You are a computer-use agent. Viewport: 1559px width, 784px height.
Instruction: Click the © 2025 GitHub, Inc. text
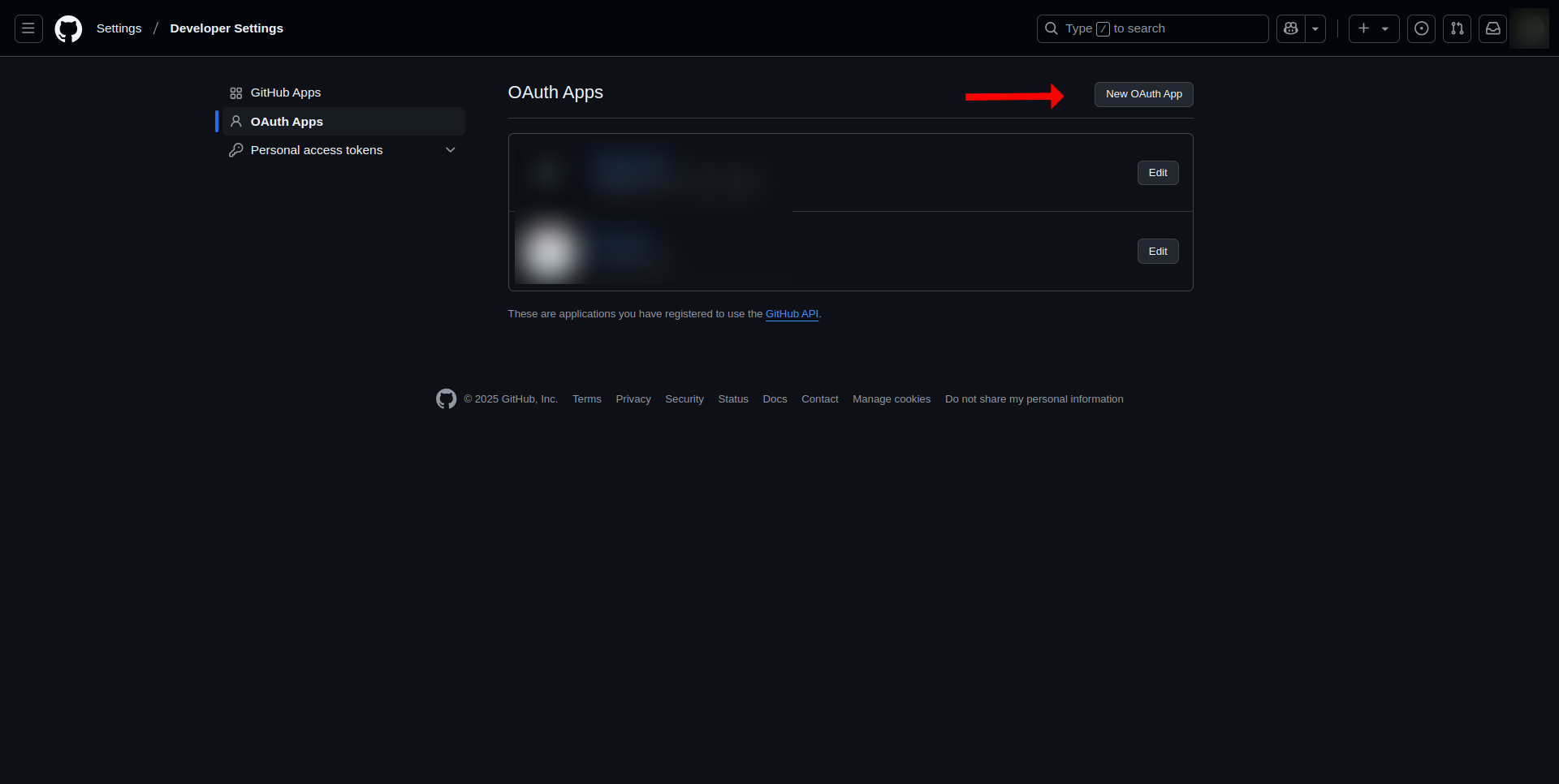point(511,399)
